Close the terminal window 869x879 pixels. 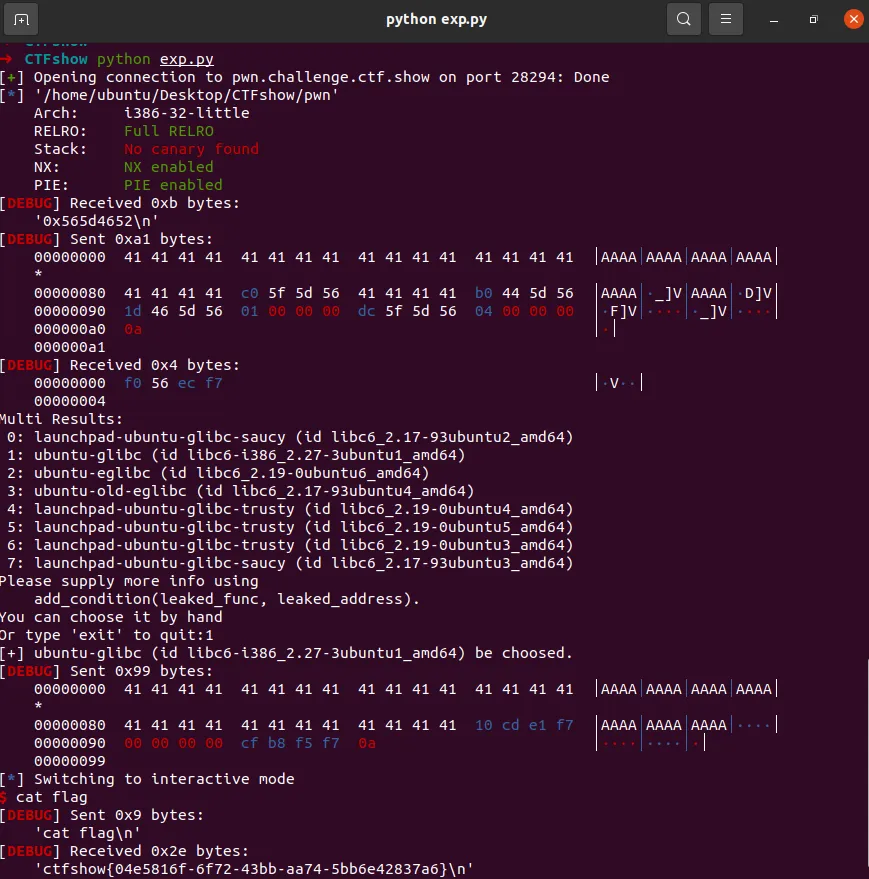pyautogui.click(x=854, y=20)
